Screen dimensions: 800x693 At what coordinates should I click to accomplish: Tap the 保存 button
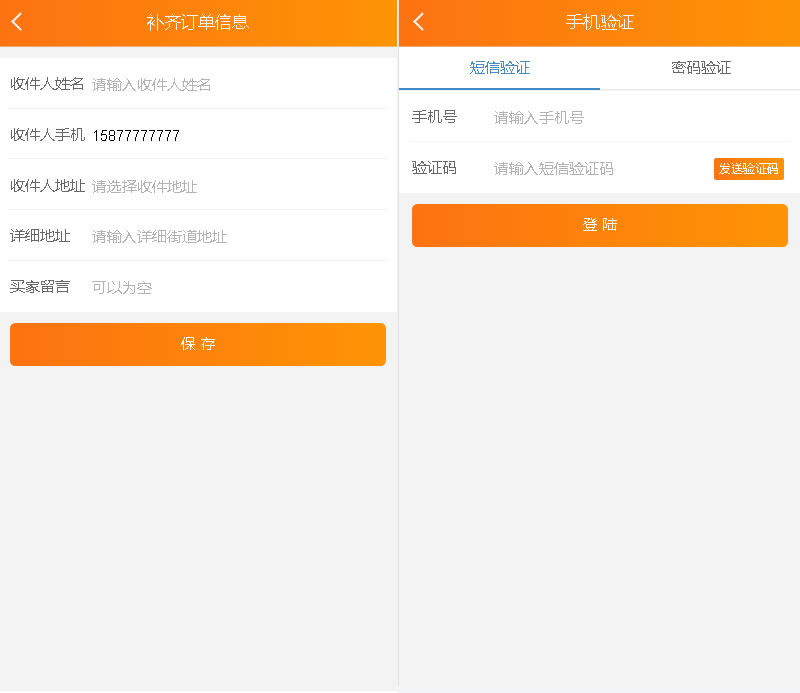point(197,344)
